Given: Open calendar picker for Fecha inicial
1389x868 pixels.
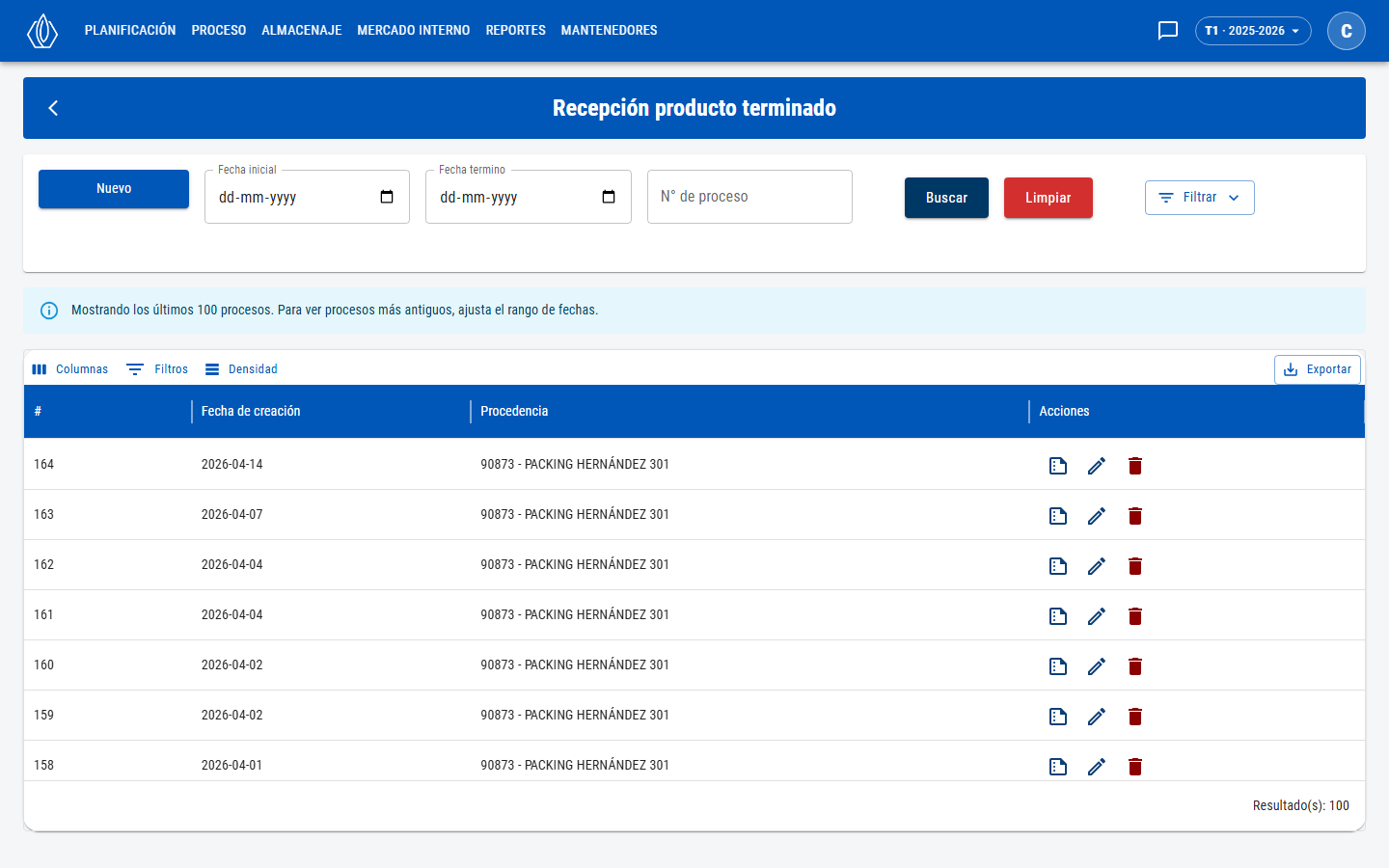Looking at the screenshot, I should click(x=387, y=197).
